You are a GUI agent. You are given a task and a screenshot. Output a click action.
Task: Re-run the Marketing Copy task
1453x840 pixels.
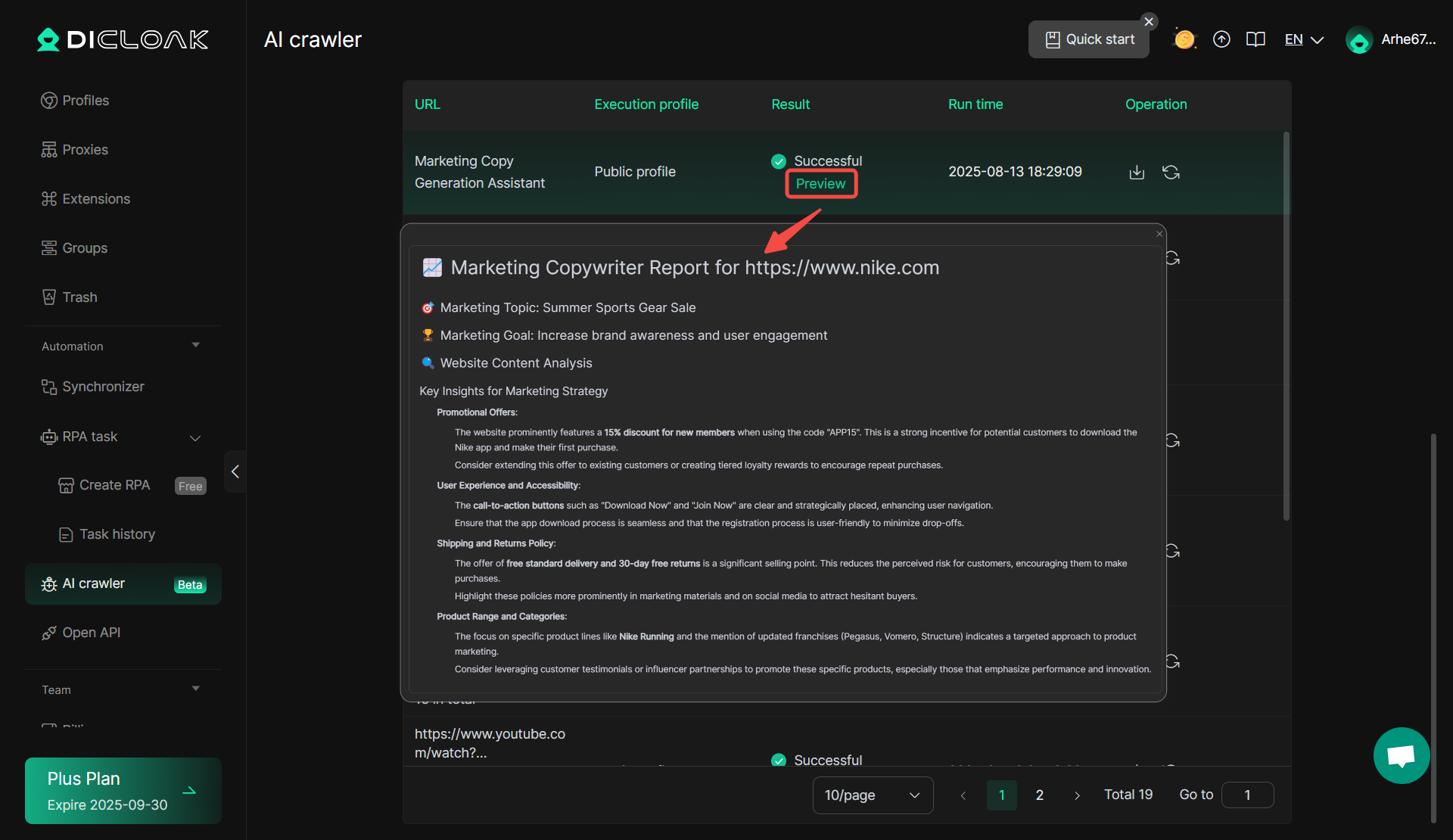[1171, 173]
